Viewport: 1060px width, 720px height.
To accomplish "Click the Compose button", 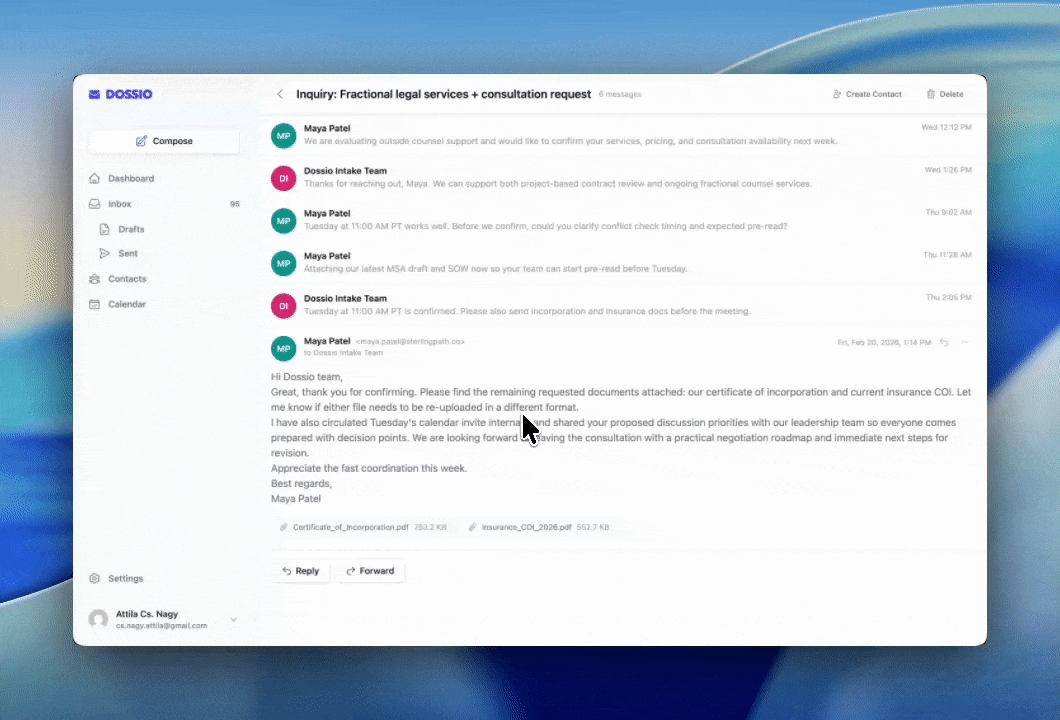I will pos(163,141).
